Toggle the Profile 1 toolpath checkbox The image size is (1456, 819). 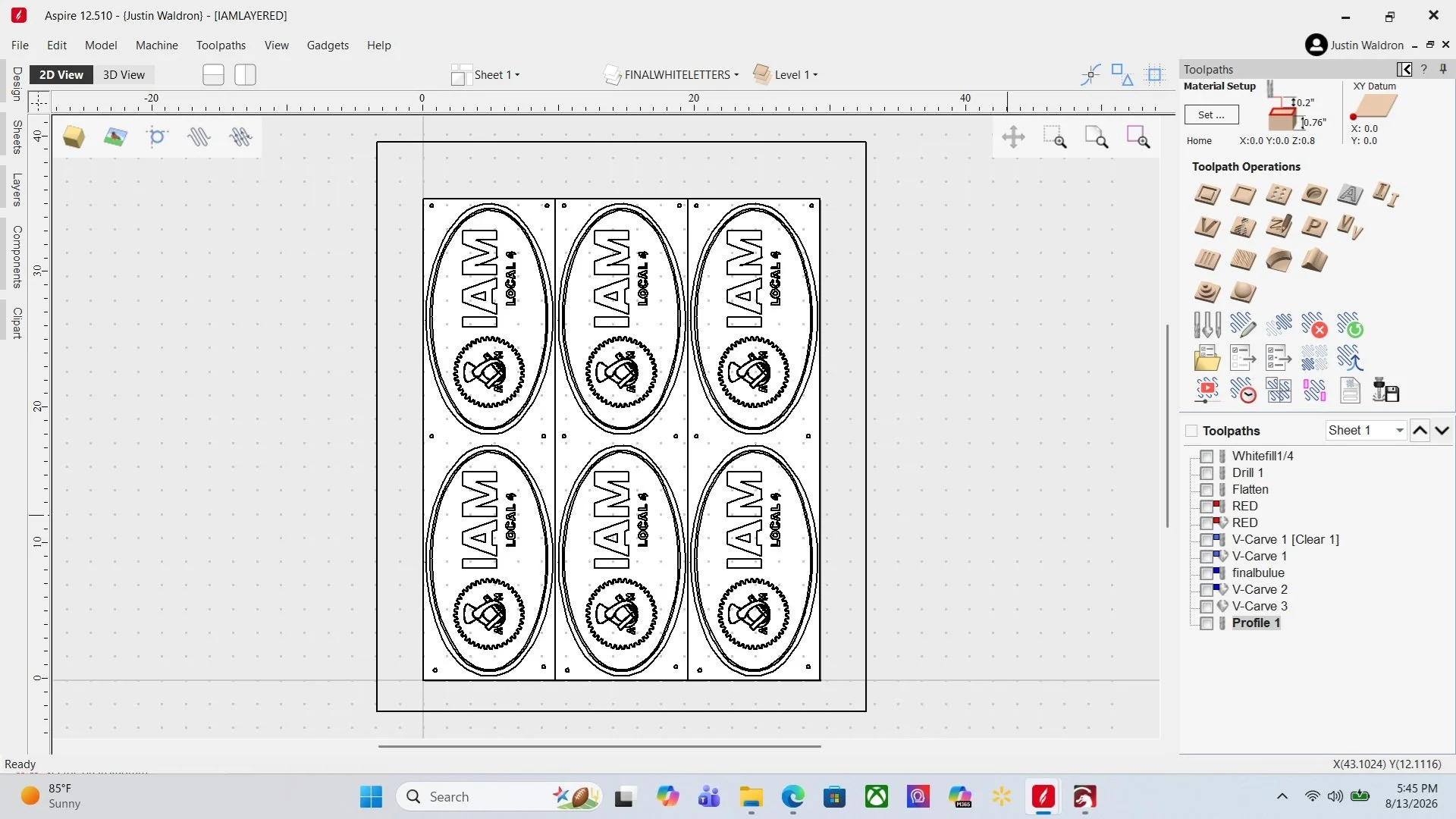tap(1207, 623)
